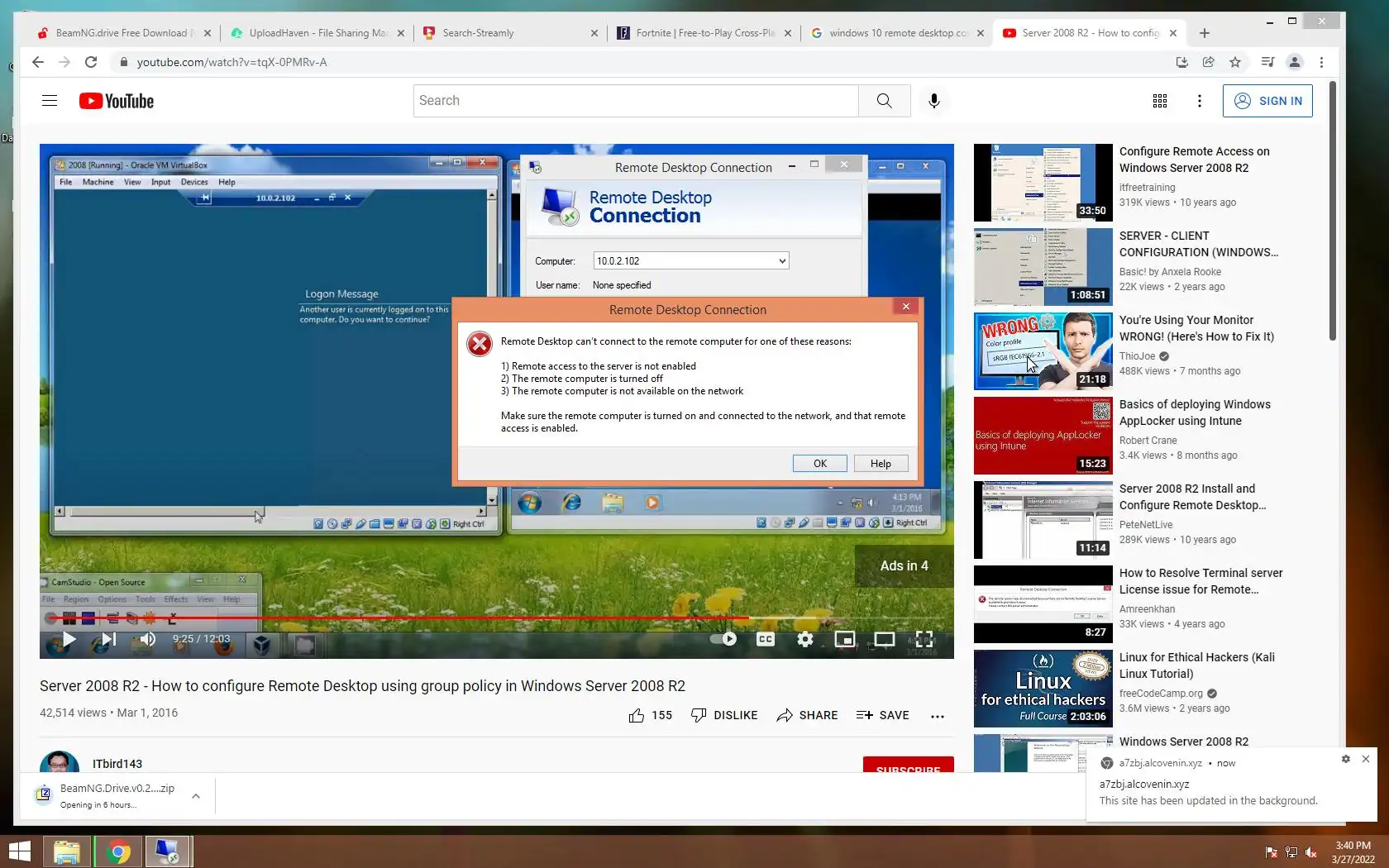1389x868 pixels.
Task: Click the install app icon in address bar
Action: [1181, 62]
